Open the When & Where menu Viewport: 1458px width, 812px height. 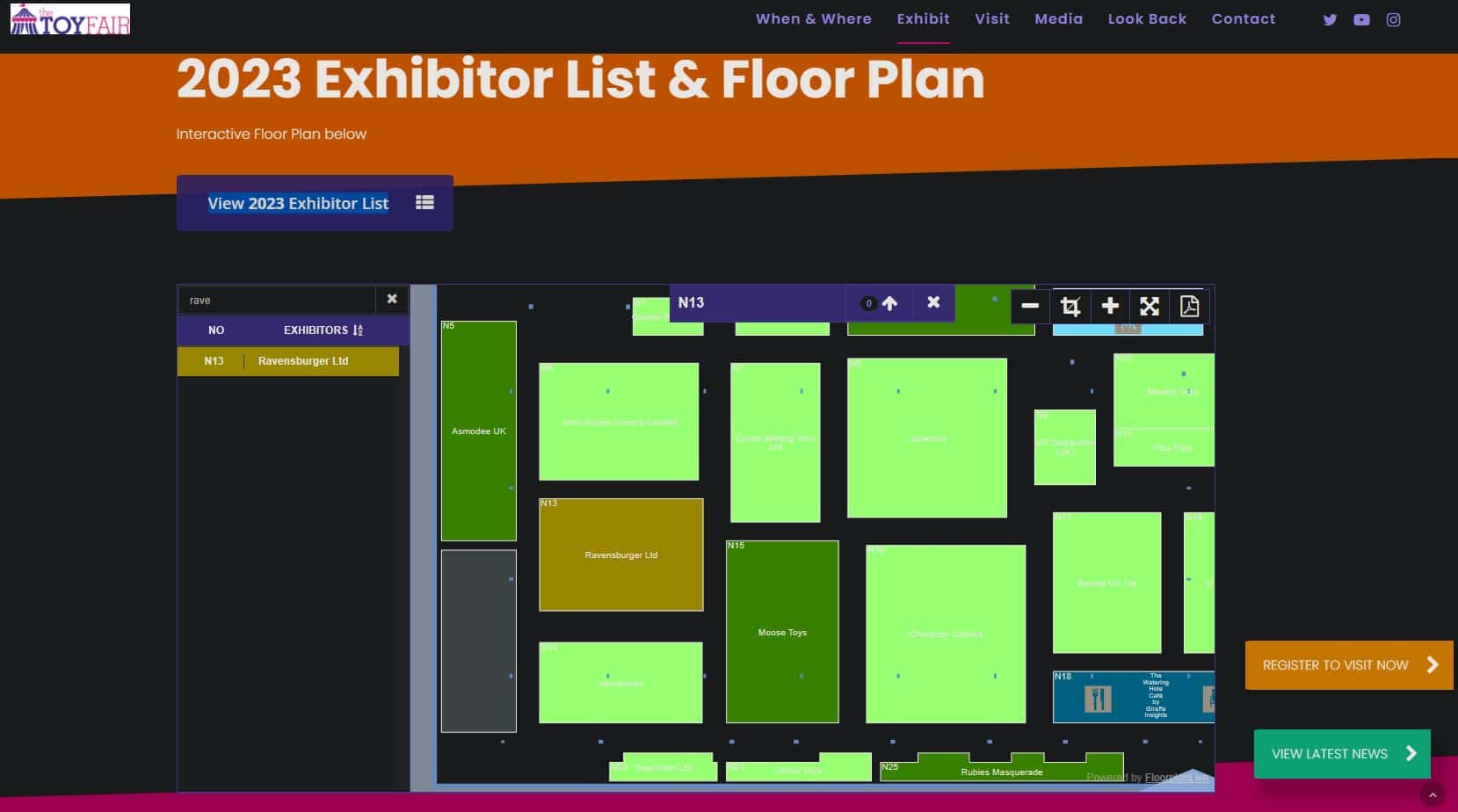pyautogui.click(x=814, y=18)
